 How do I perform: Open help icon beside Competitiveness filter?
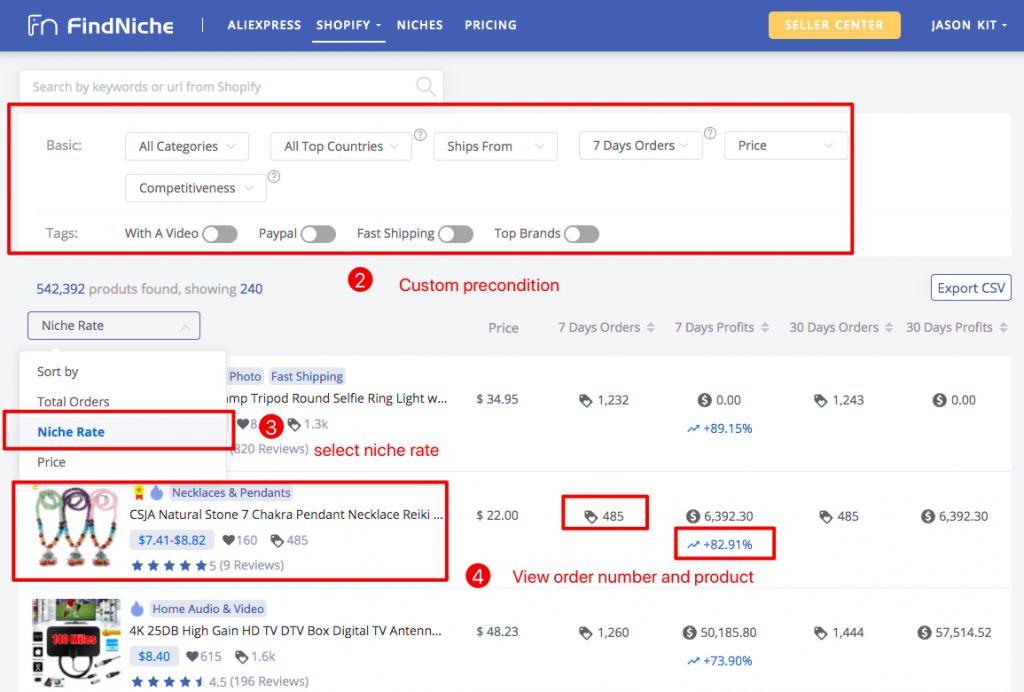pyautogui.click(x=274, y=177)
